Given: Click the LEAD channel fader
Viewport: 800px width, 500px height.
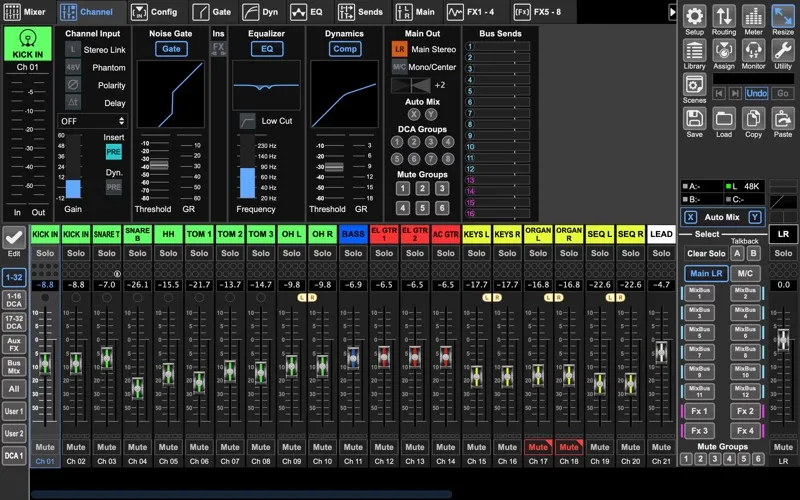Looking at the screenshot, I should 661,352.
